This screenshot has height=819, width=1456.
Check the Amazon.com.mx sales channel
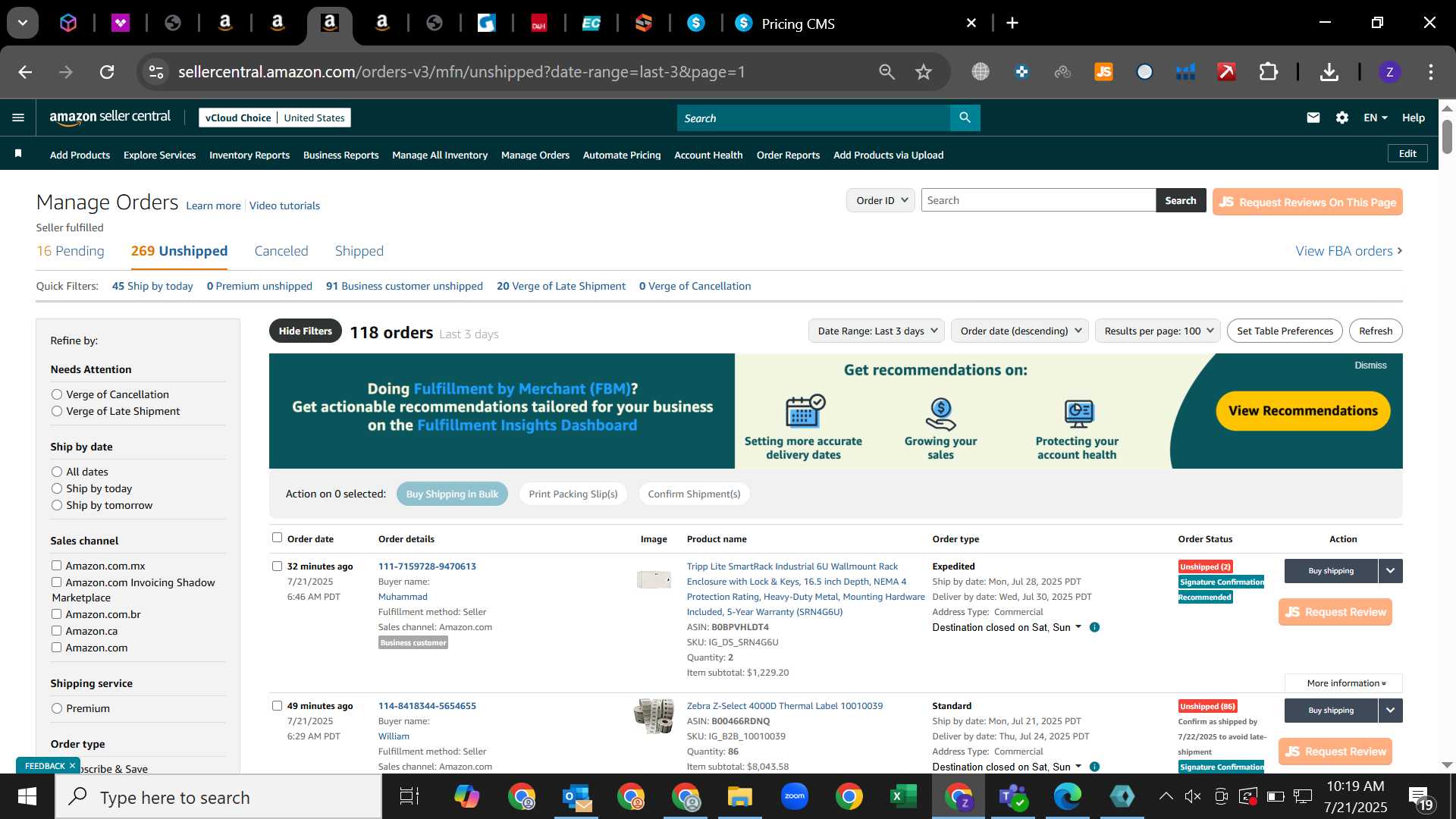[56, 565]
